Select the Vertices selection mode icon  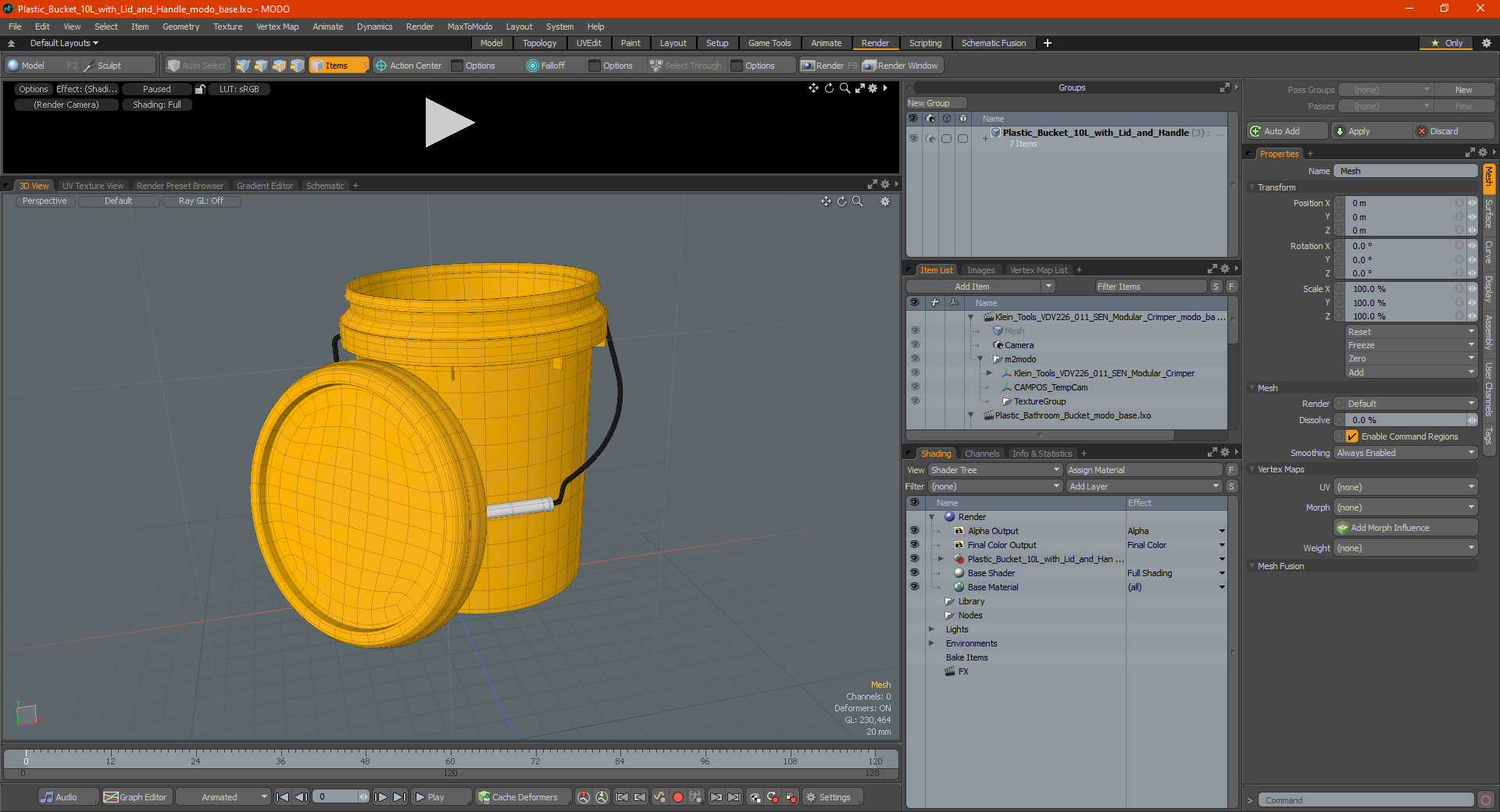(x=243, y=66)
